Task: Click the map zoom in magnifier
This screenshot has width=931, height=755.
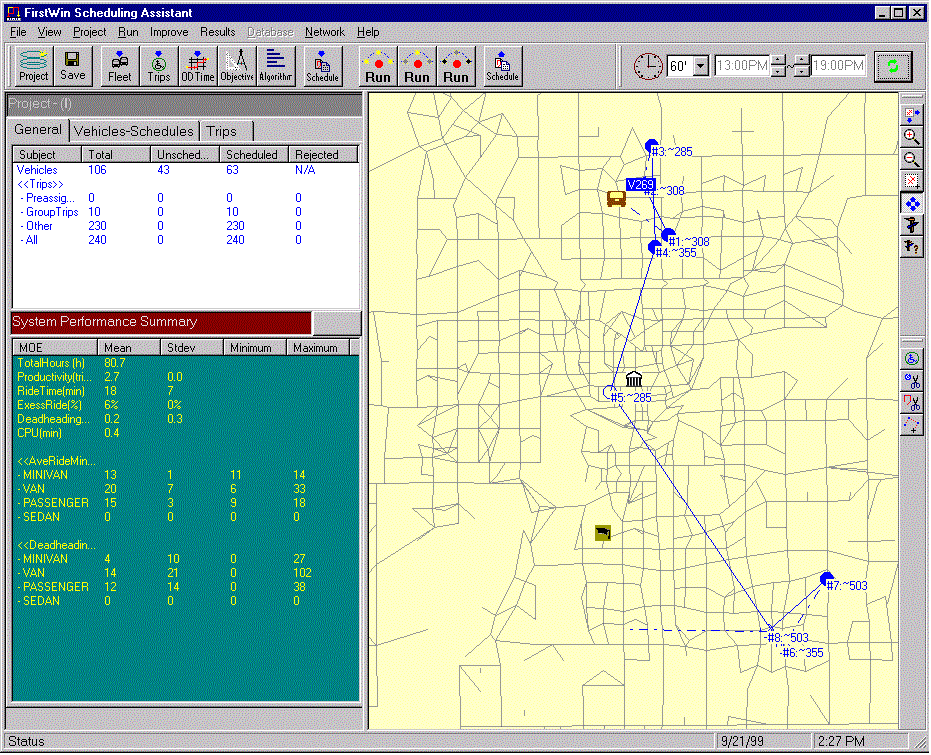Action: [911, 137]
